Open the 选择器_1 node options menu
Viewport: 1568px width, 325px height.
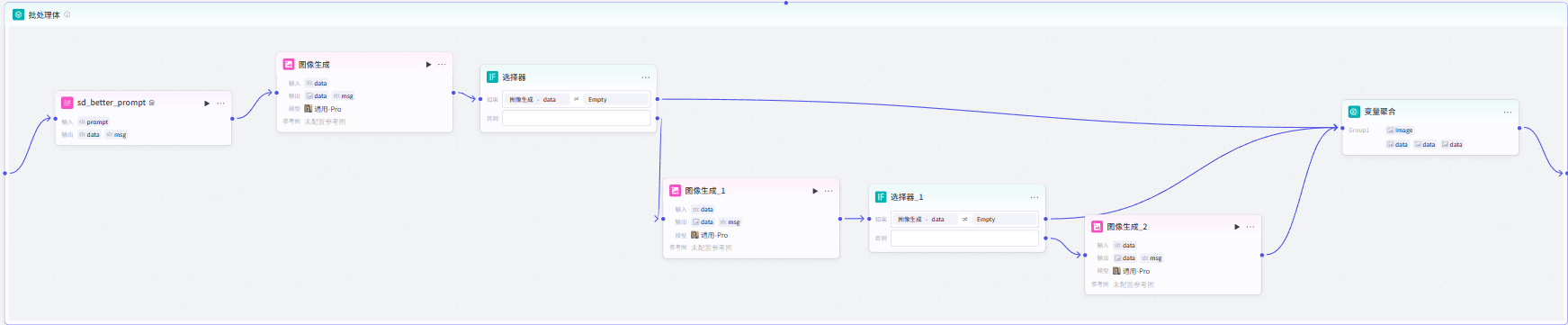(x=1035, y=196)
